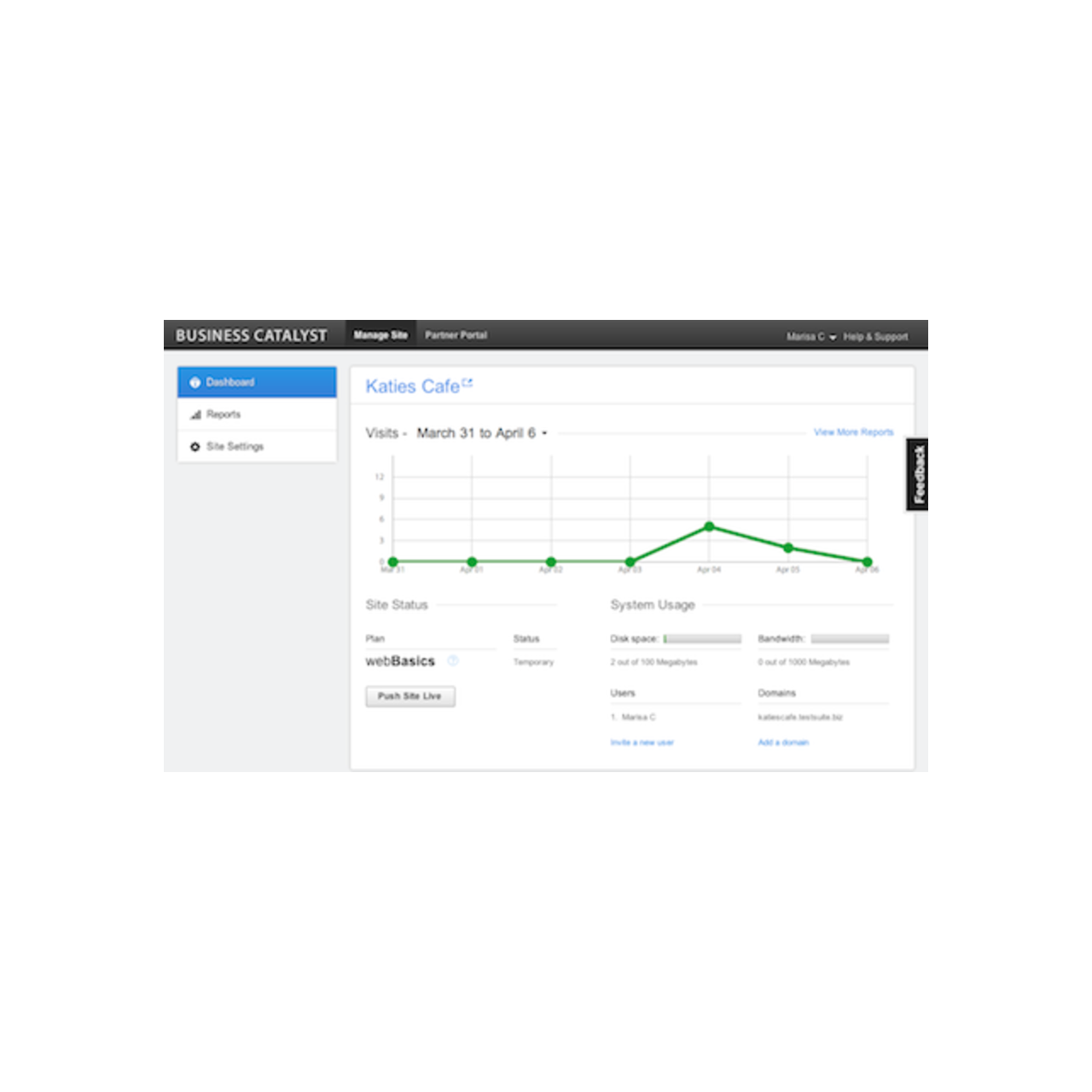
Task: Open Site Settings via its gear icon
Action: 195,446
